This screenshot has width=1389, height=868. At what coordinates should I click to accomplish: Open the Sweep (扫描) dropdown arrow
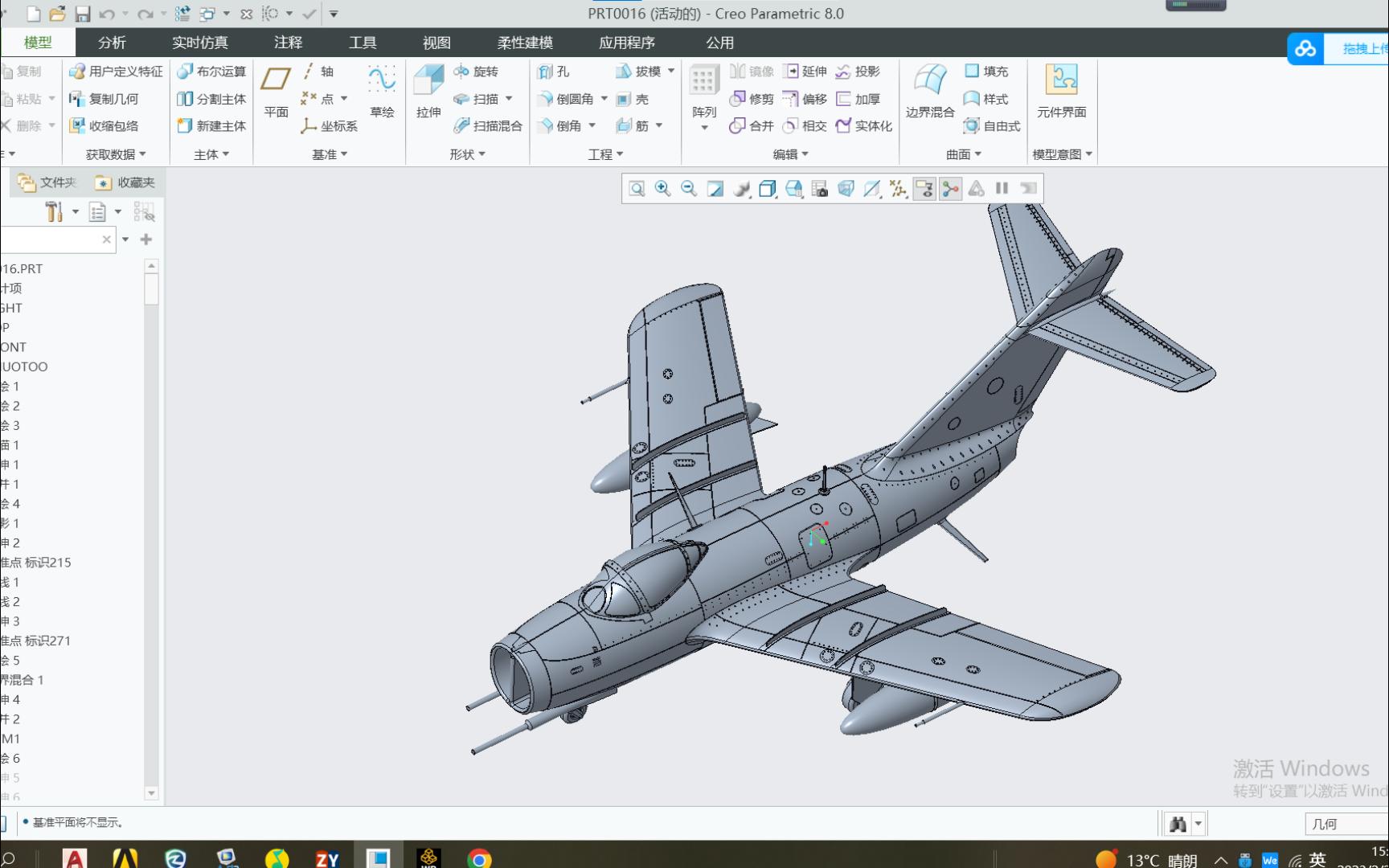click(x=509, y=99)
